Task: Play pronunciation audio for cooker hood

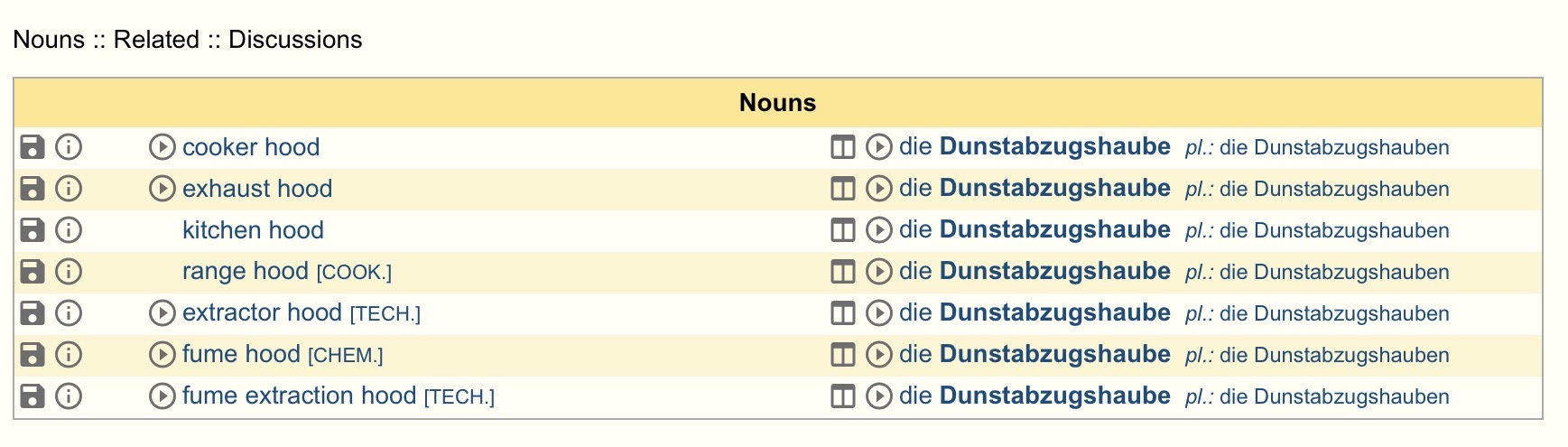Action: tap(162, 147)
